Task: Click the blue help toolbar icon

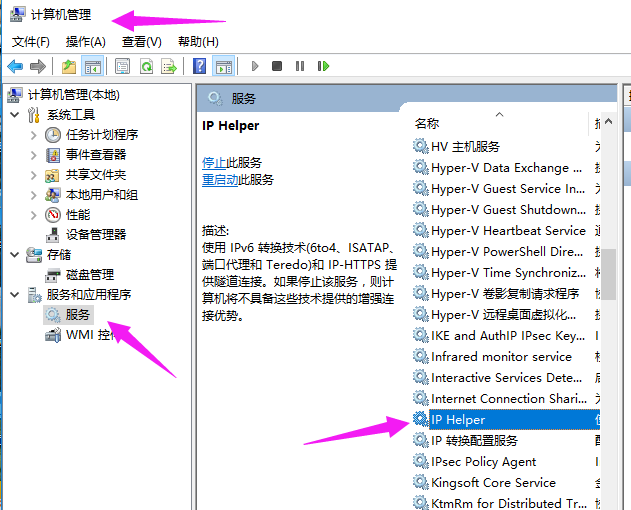Action: point(200,66)
